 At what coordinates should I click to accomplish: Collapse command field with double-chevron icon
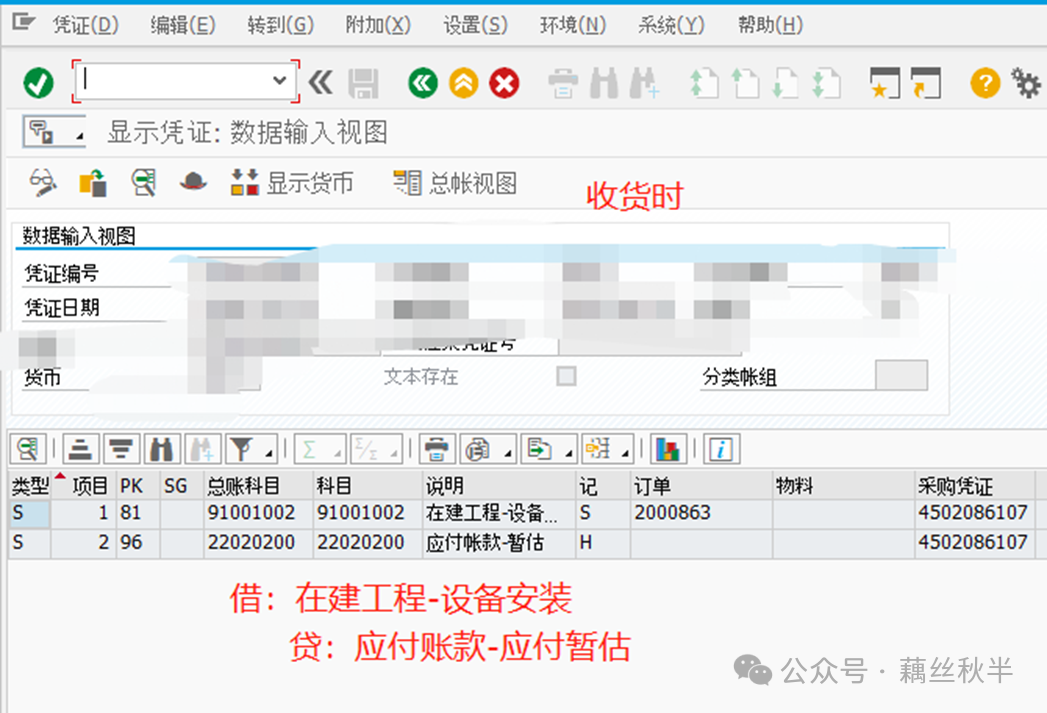321,83
